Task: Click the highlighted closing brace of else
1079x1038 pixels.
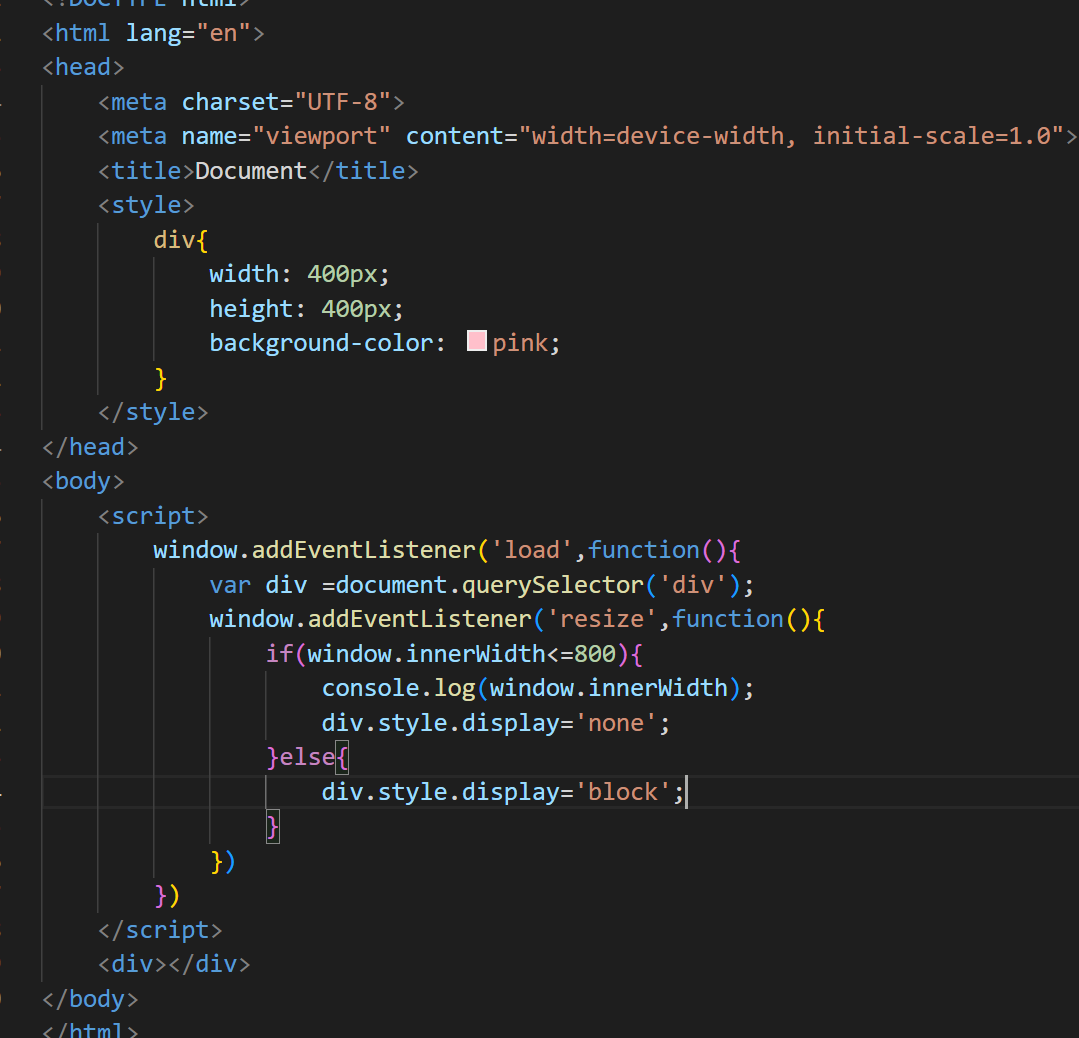Action: point(273,826)
